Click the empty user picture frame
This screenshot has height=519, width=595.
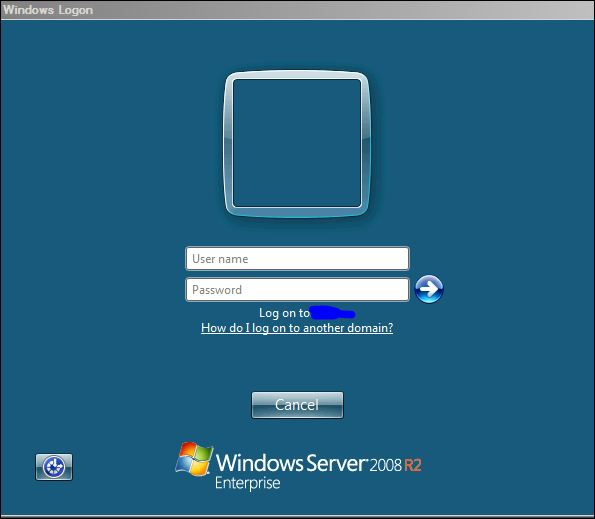(297, 144)
